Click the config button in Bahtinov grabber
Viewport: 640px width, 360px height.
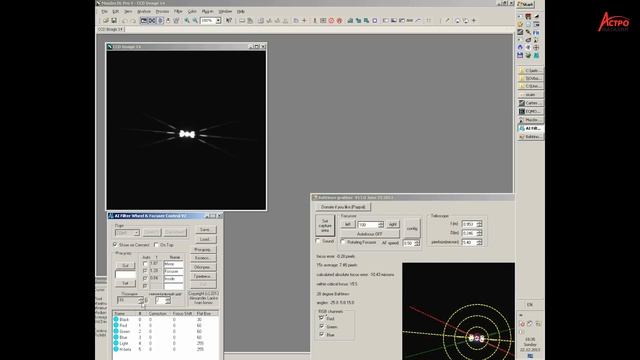click(412, 229)
